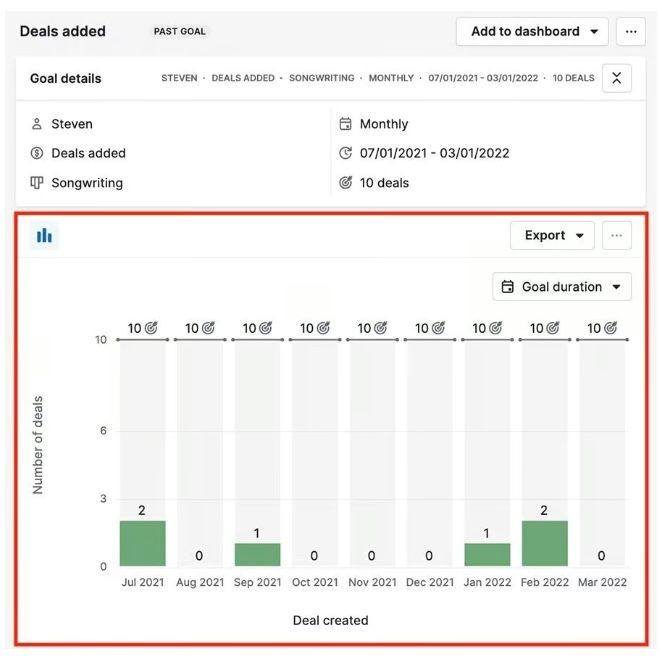Click the target icon beside 10 deals

(345, 183)
